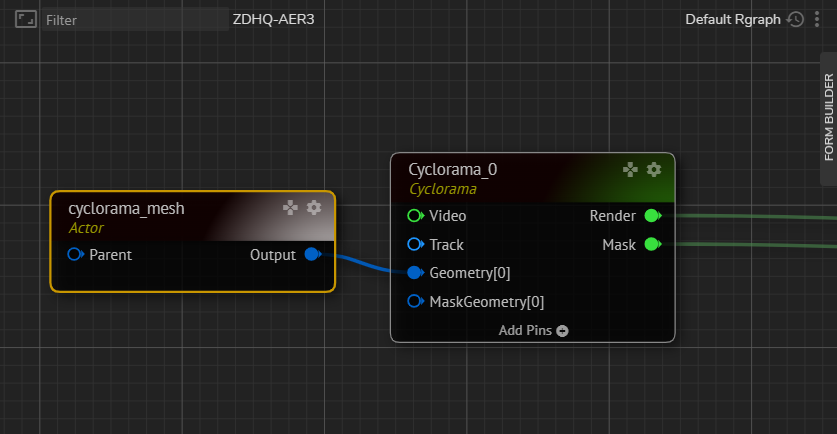The height and width of the screenshot is (434, 837).
Task: Click the fullscreen expand icon near Filter
Action: (x=26, y=19)
